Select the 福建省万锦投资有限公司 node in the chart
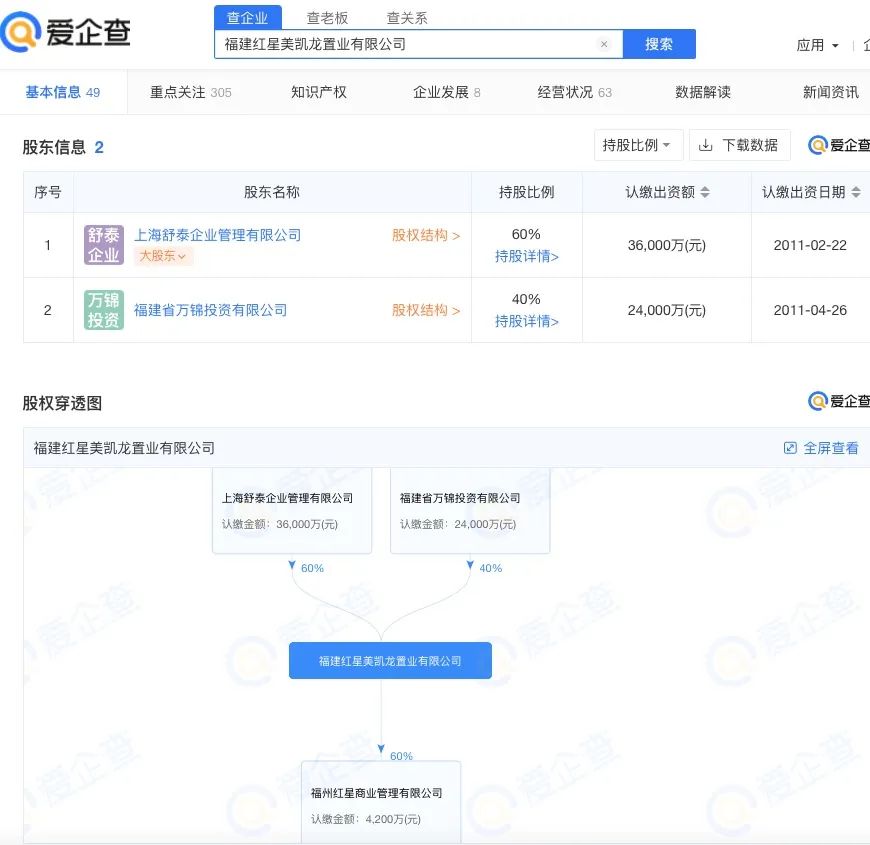870x845 pixels. click(x=470, y=510)
